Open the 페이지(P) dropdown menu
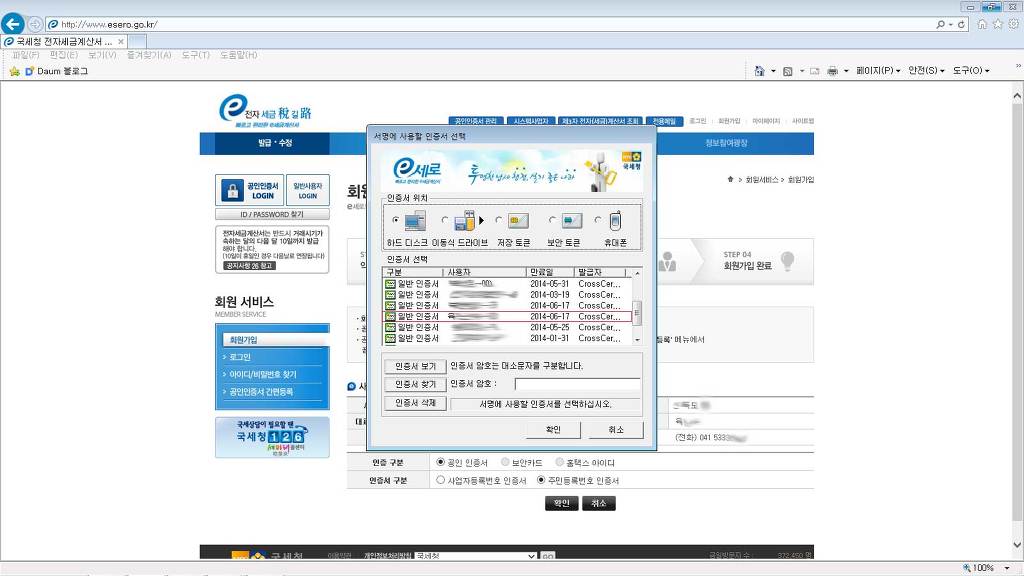The height and width of the screenshot is (576, 1024). pos(878,71)
